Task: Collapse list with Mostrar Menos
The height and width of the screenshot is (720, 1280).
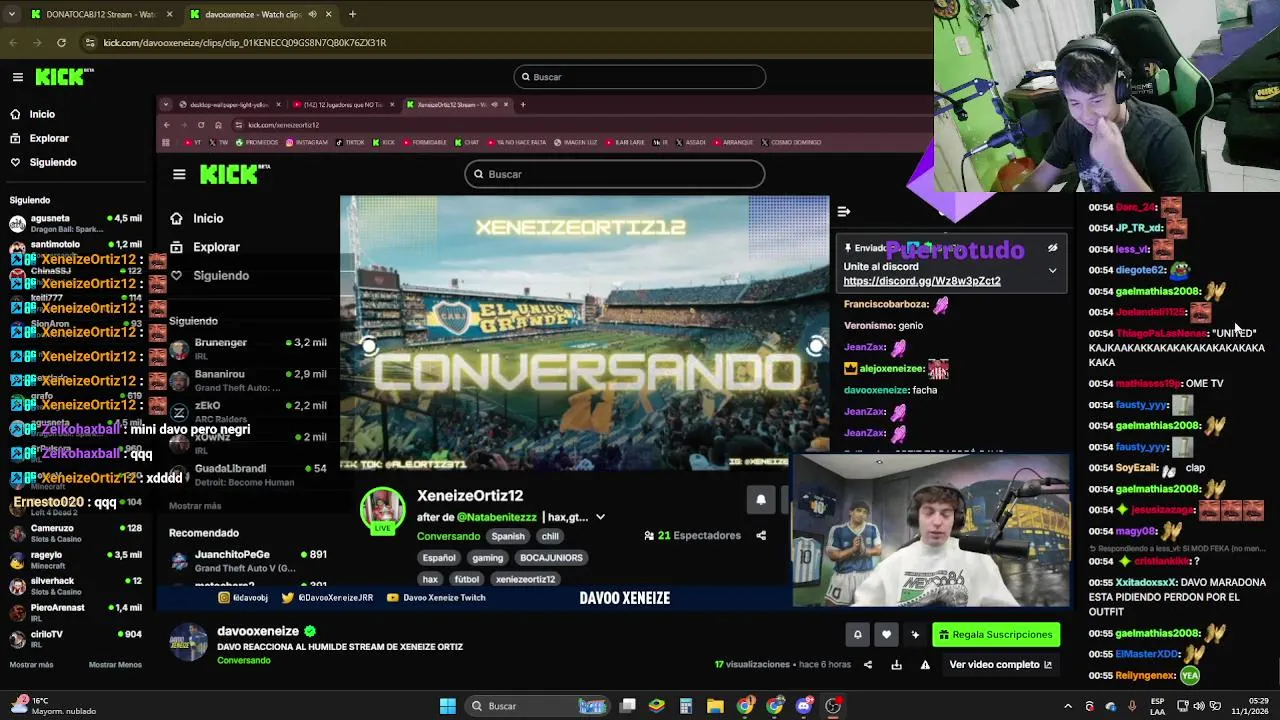Action: [x=115, y=665]
